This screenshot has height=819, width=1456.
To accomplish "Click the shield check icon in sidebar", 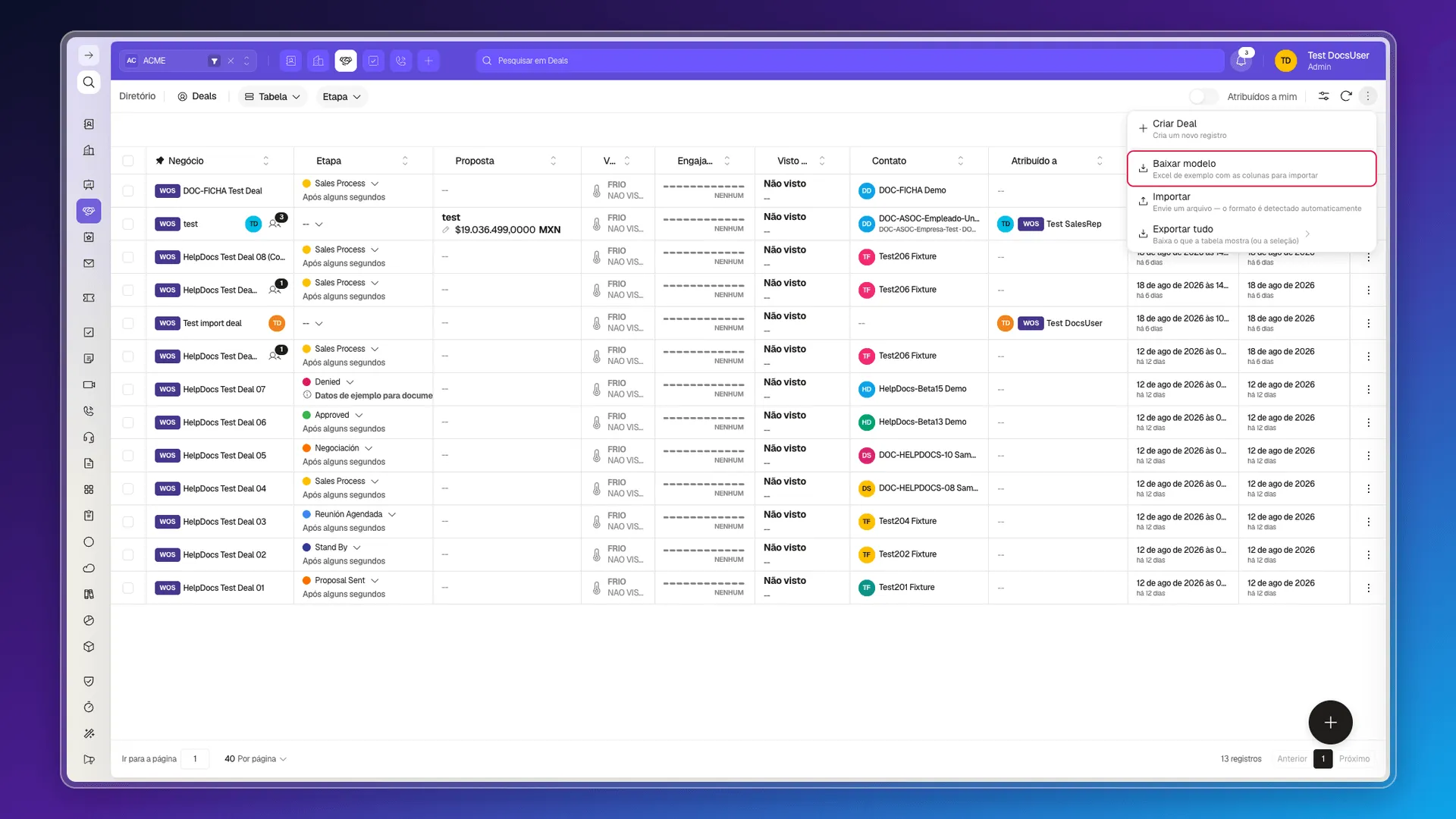I will click(89, 681).
